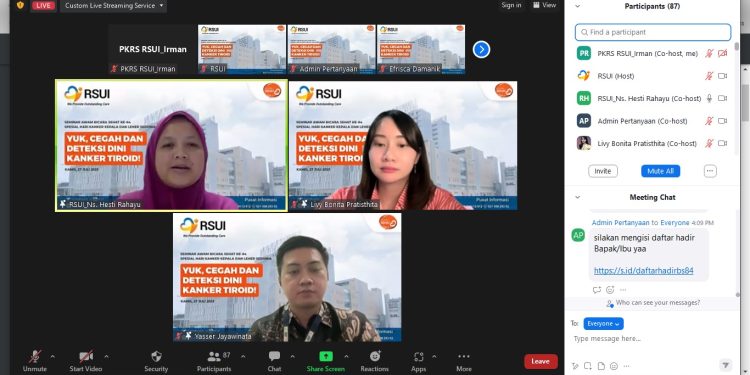Open chat message more options ellipsis

point(623,290)
